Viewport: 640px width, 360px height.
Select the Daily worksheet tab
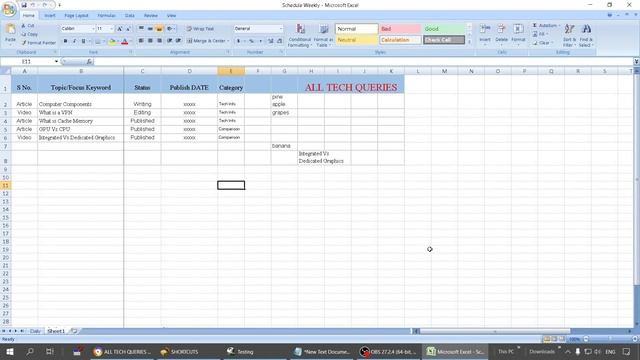pyautogui.click(x=35, y=331)
